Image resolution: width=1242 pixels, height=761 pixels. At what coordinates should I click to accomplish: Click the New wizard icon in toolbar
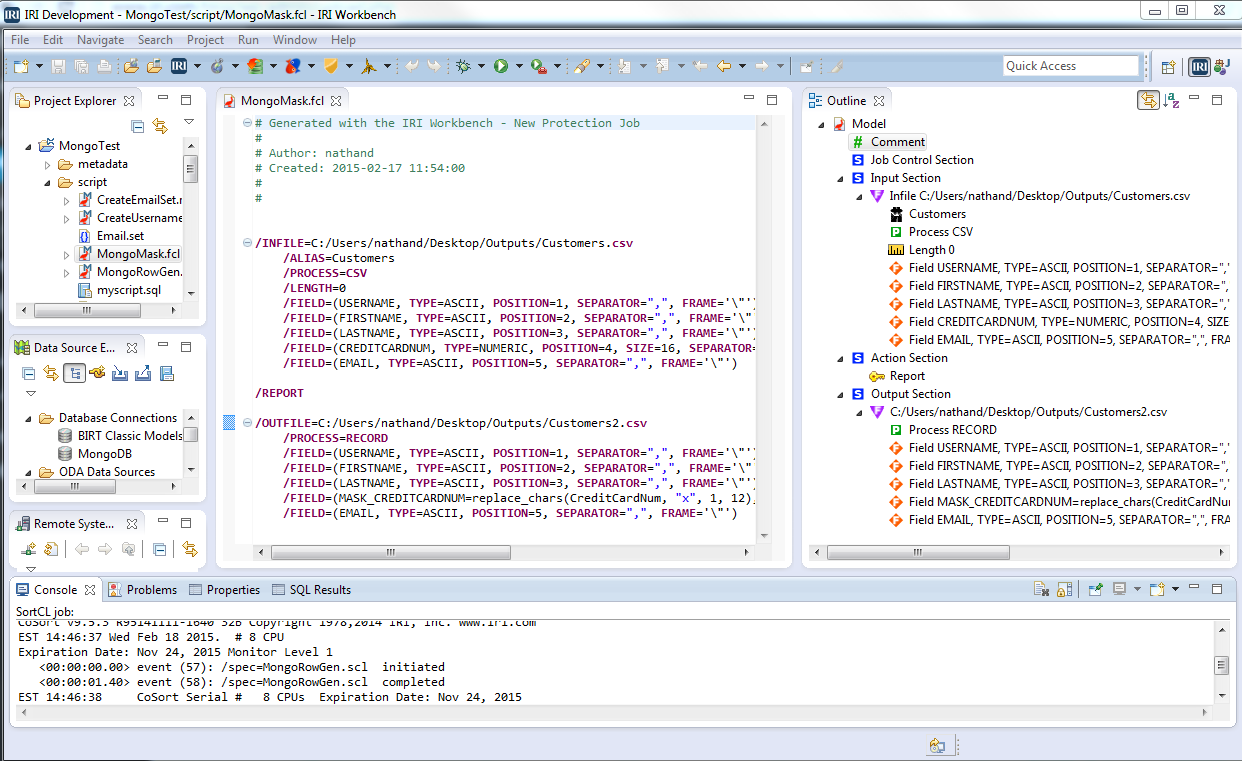coord(21,66)
